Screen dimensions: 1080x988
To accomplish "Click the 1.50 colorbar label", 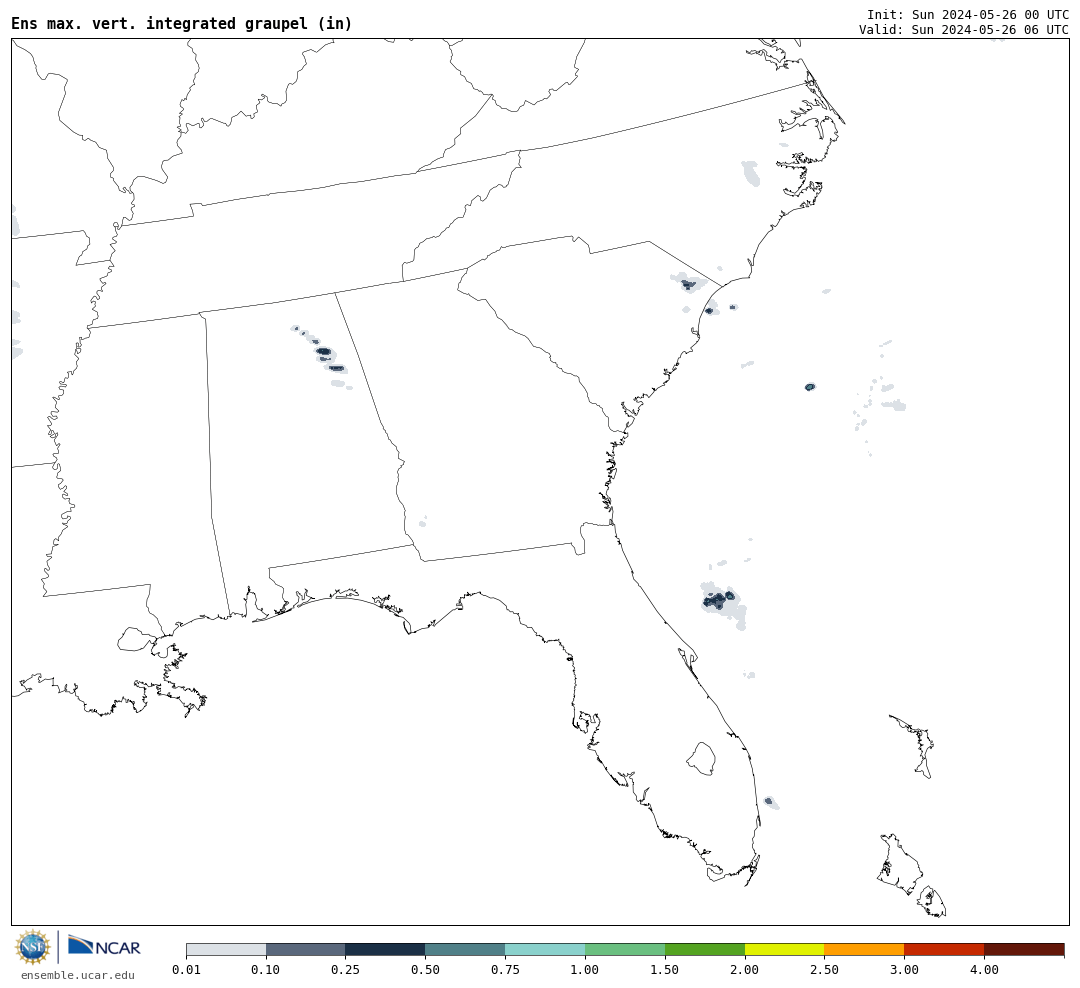I will pos(665,969).
